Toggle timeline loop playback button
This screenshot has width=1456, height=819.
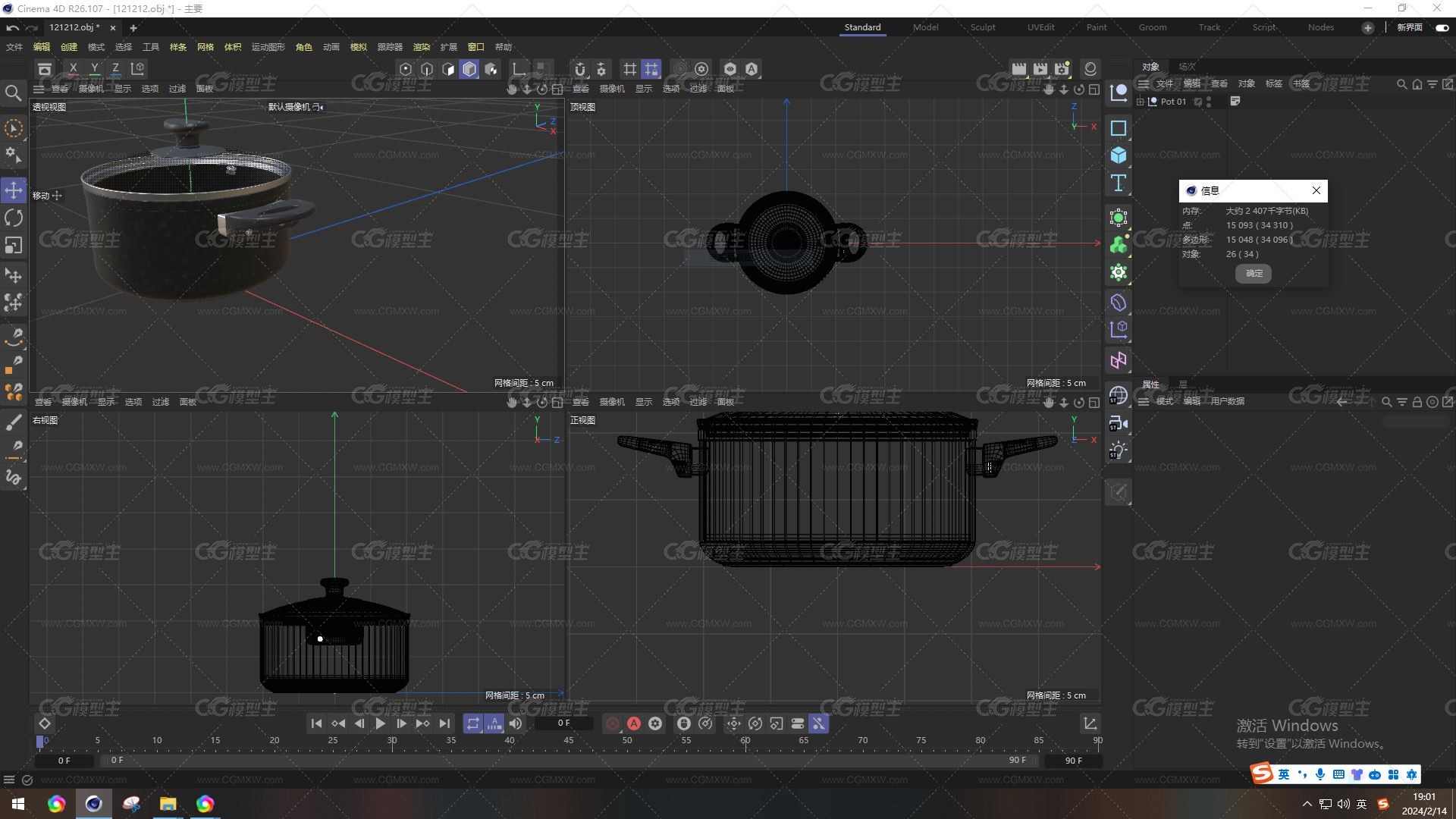pos(472,723)
